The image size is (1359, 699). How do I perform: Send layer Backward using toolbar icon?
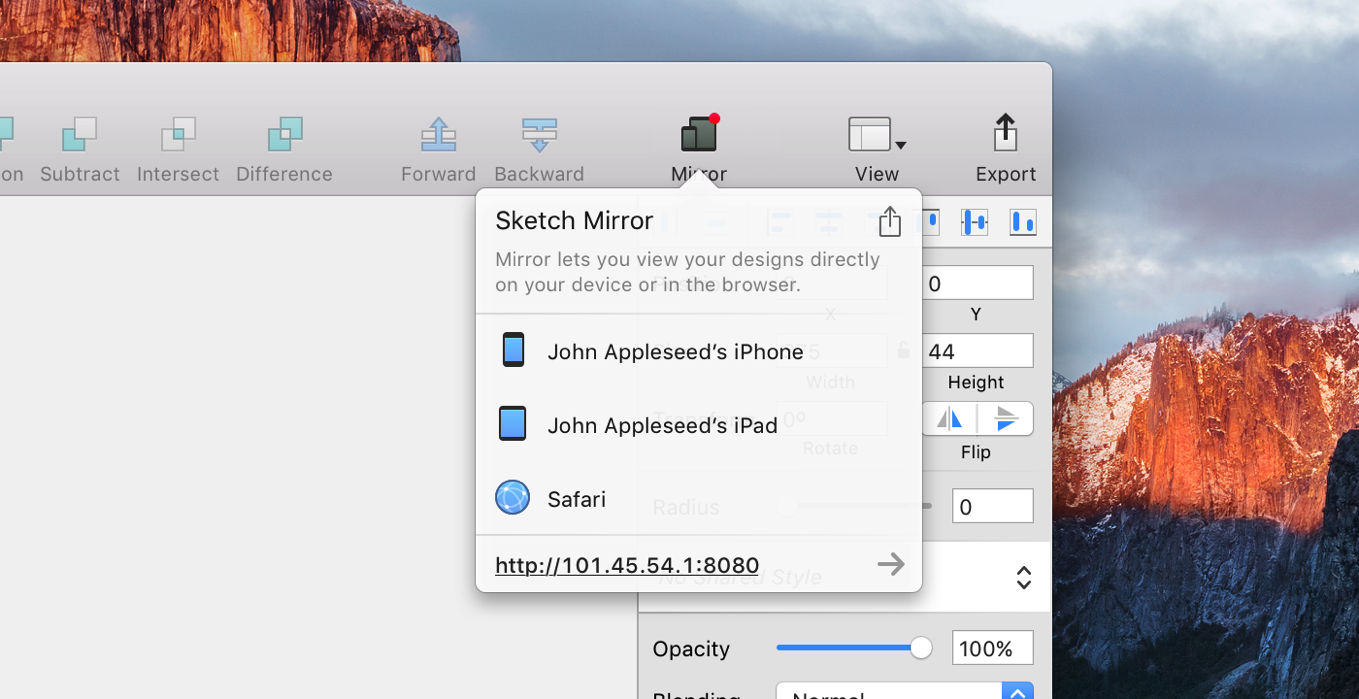click(x=539, y=134)
